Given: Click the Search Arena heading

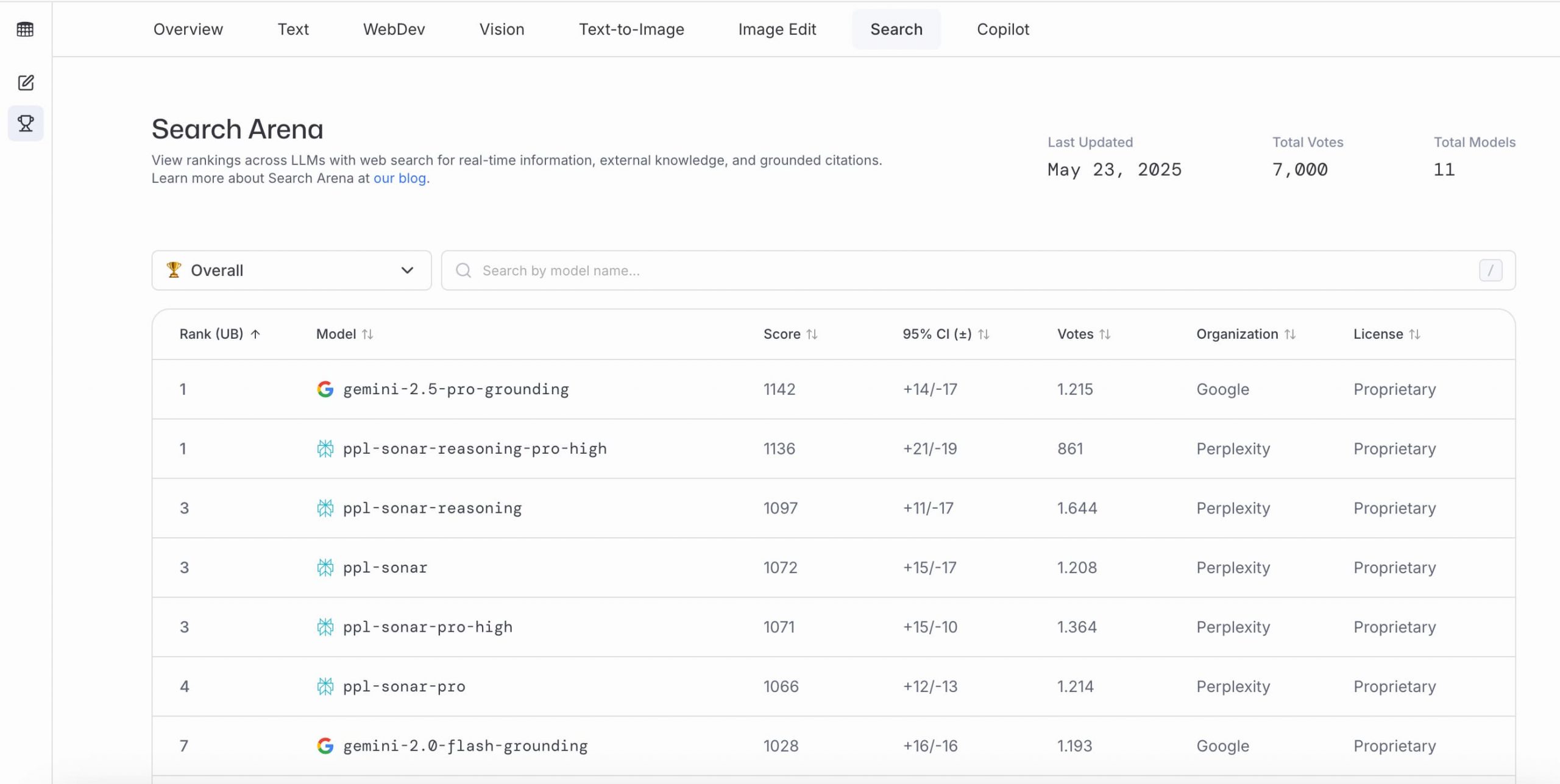Looking at the screenshot, I should point(237,129).
